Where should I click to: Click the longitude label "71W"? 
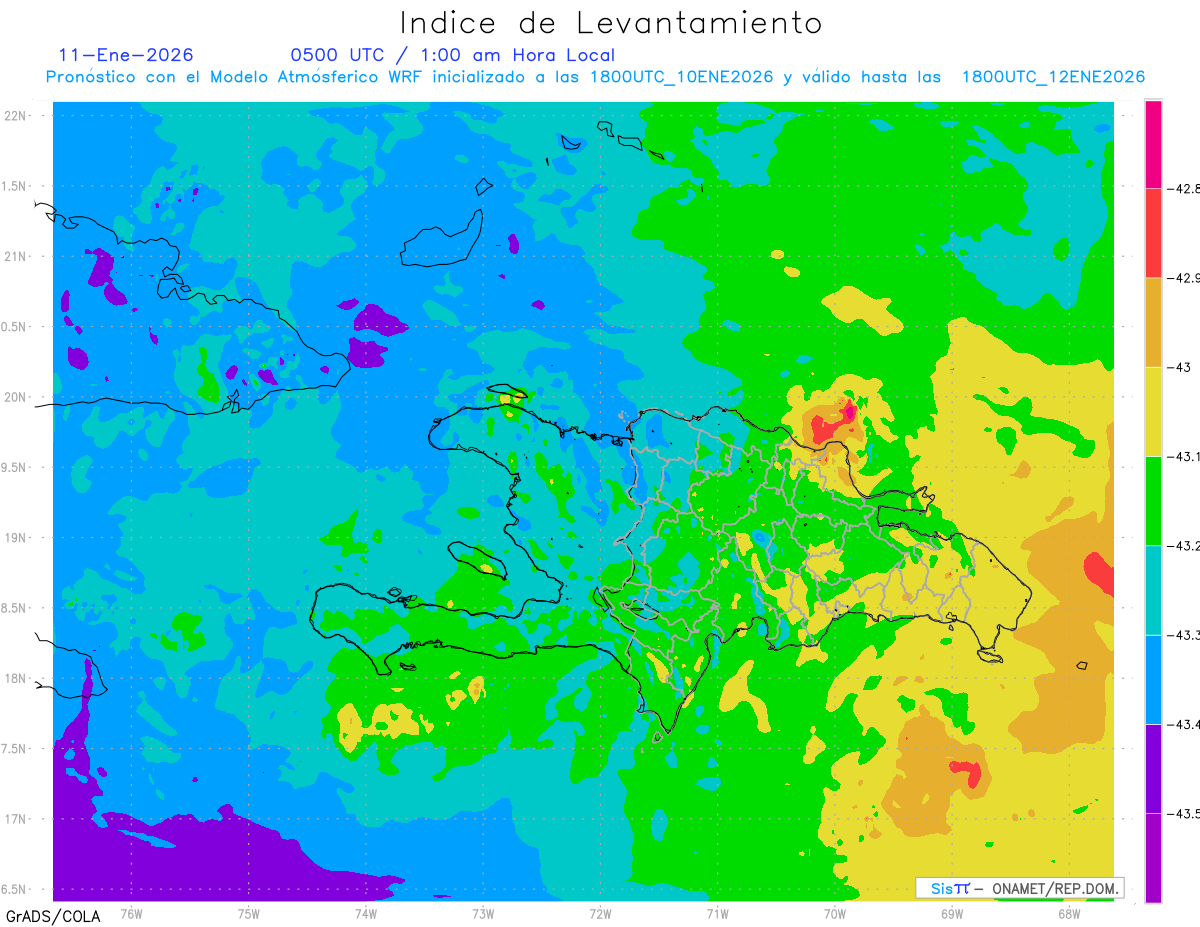click(717, 912)
